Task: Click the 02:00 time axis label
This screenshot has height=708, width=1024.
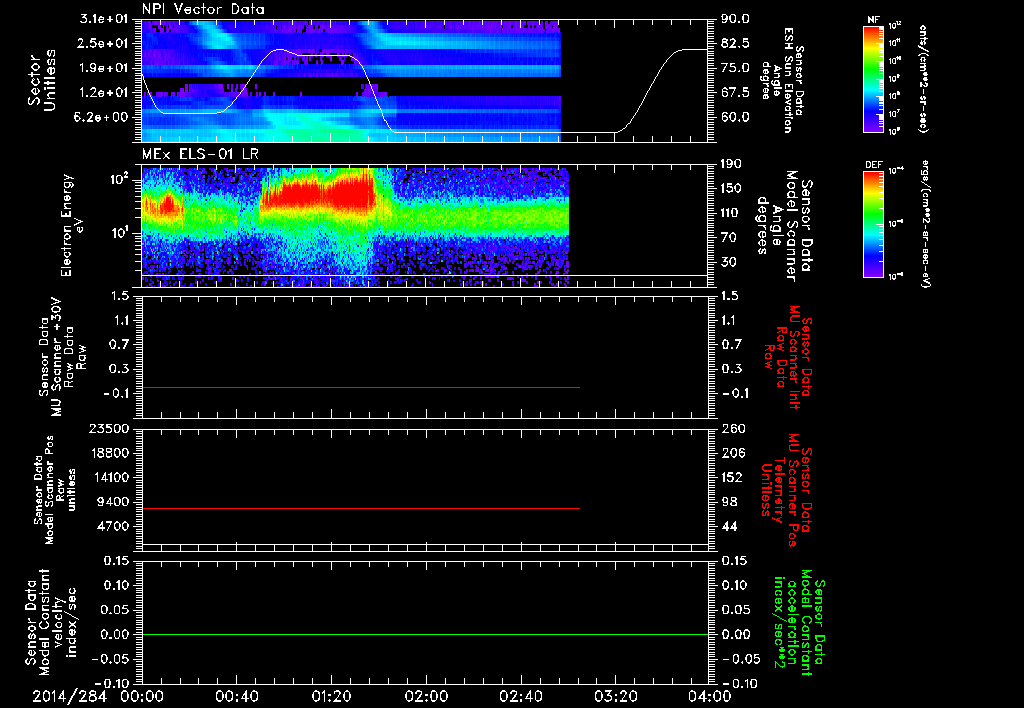Action: pyautogui.click(x=426, y=696)
